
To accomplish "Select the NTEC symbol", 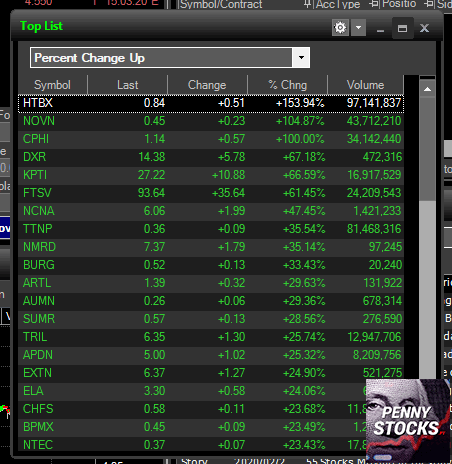I will point(38,445).
